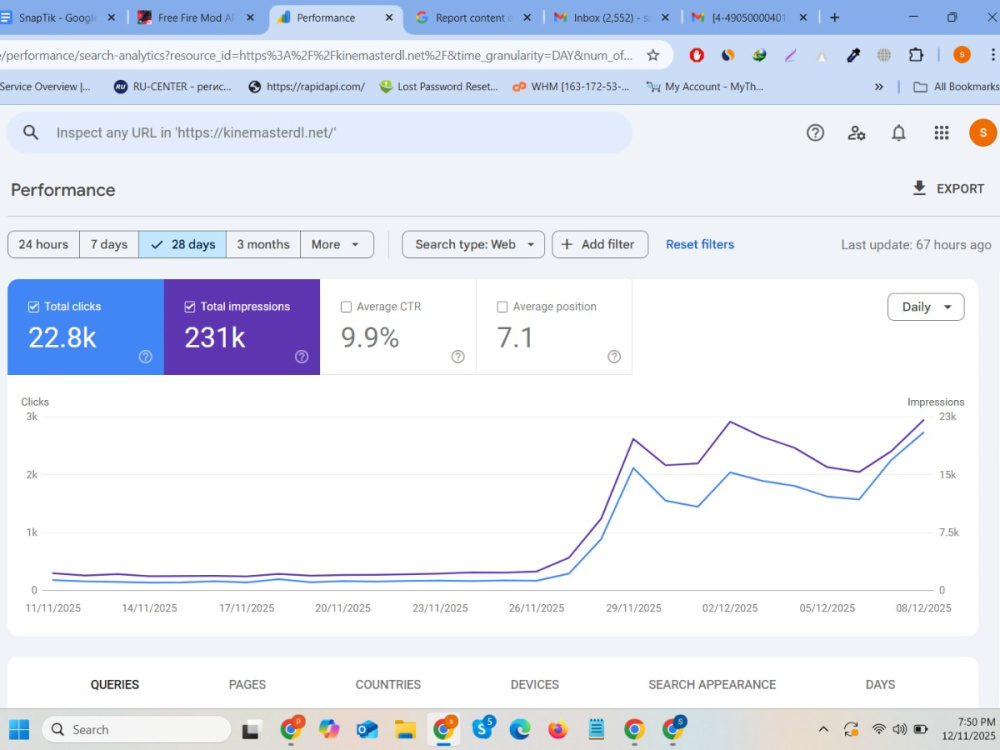The width and height of the screenshot is (1000, 750).
Task: Click the Windows taskbar Search box
Action: 136,729
